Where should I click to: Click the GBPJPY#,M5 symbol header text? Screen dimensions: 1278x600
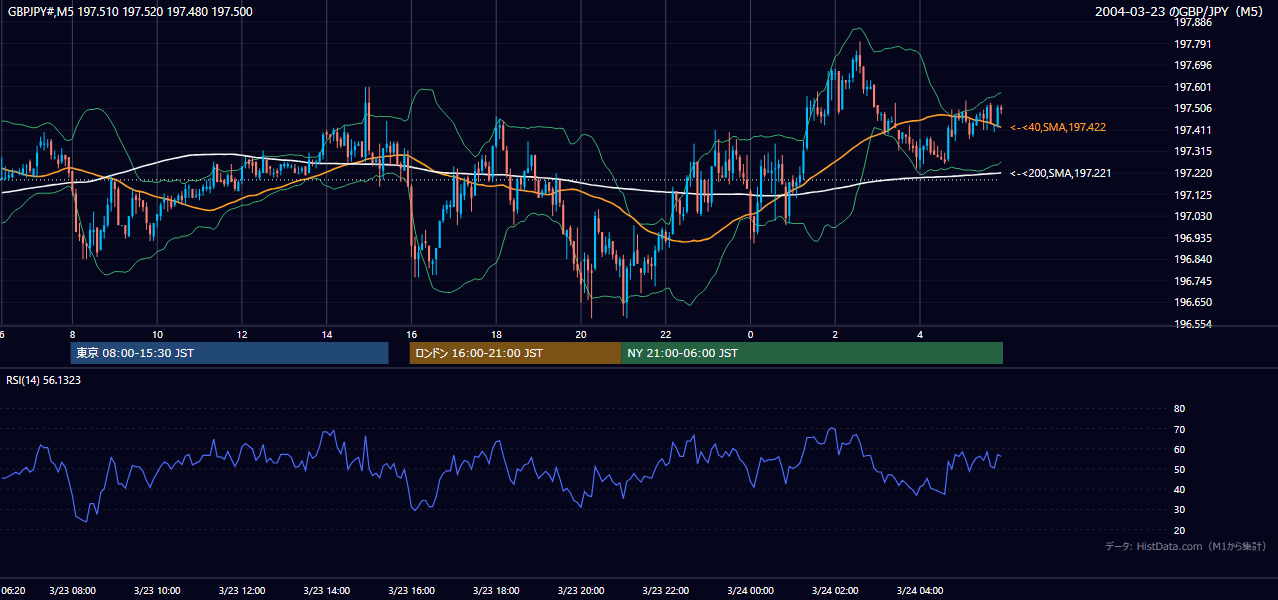[130, 12]
